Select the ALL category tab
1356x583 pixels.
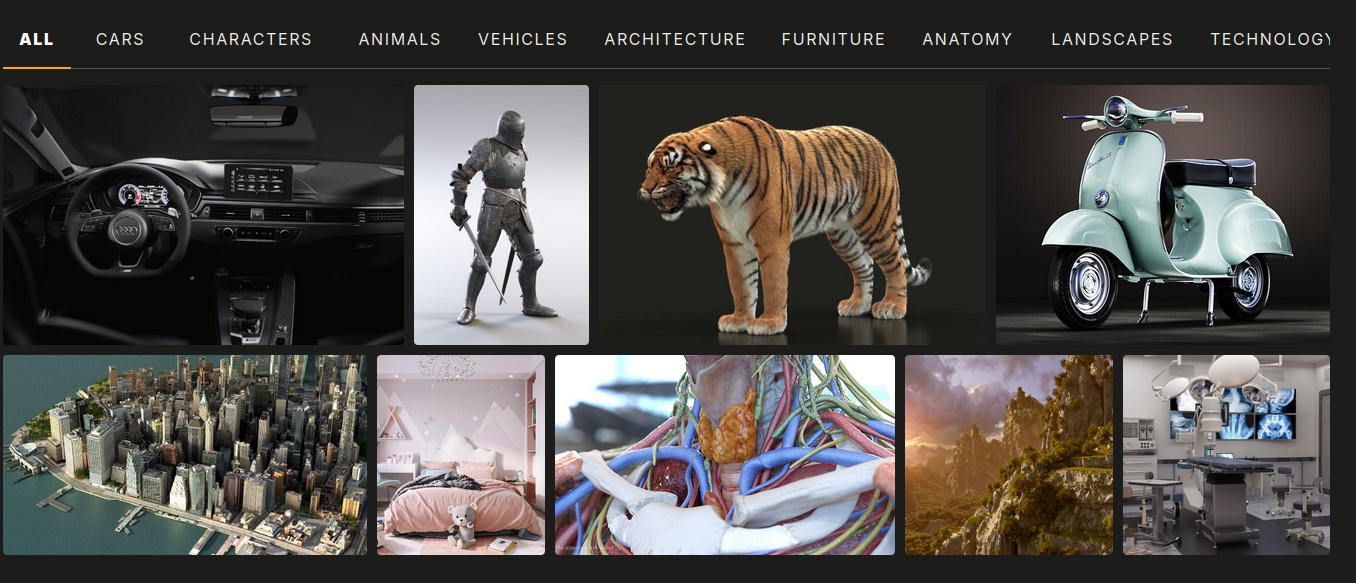pyautogui.click(x=37, y=40)
